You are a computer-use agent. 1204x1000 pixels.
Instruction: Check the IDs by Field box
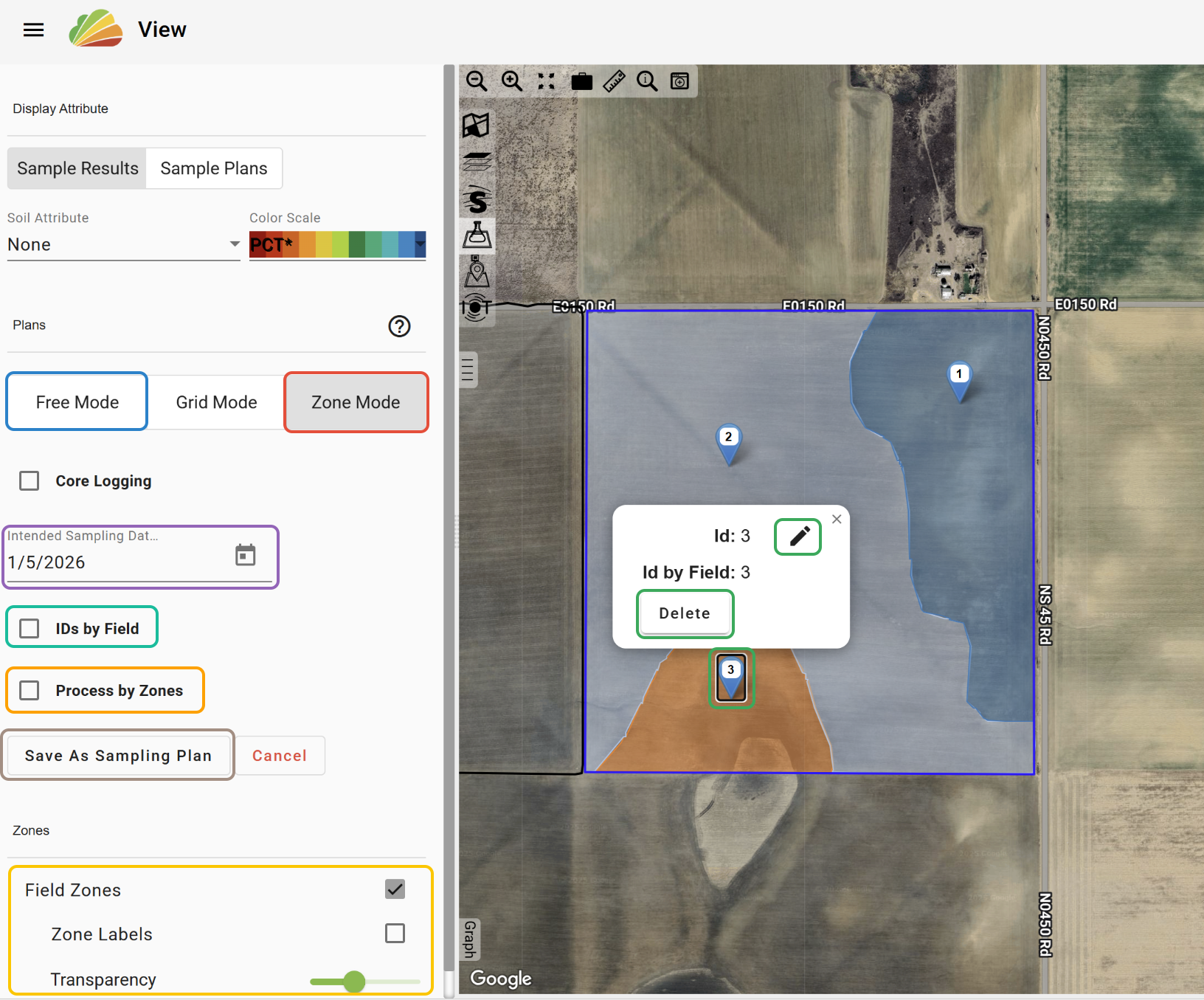pos(30,629)
